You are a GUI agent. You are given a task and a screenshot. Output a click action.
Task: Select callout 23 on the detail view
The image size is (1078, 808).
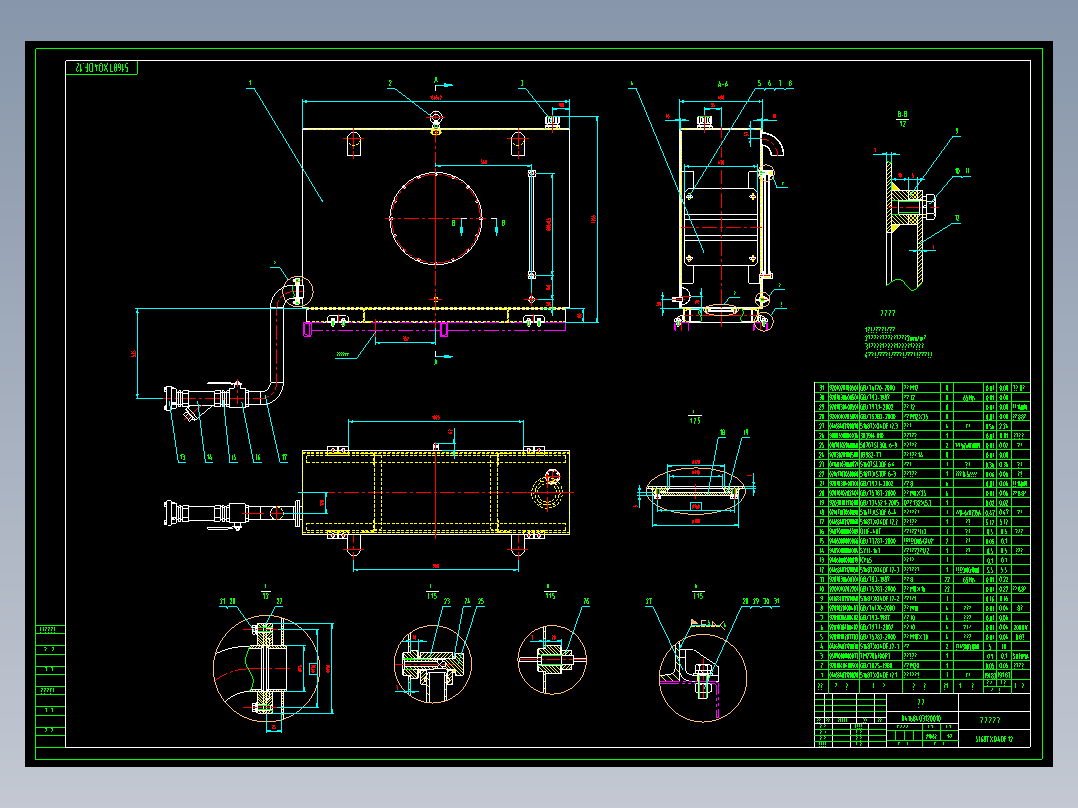tap(447, 602)
